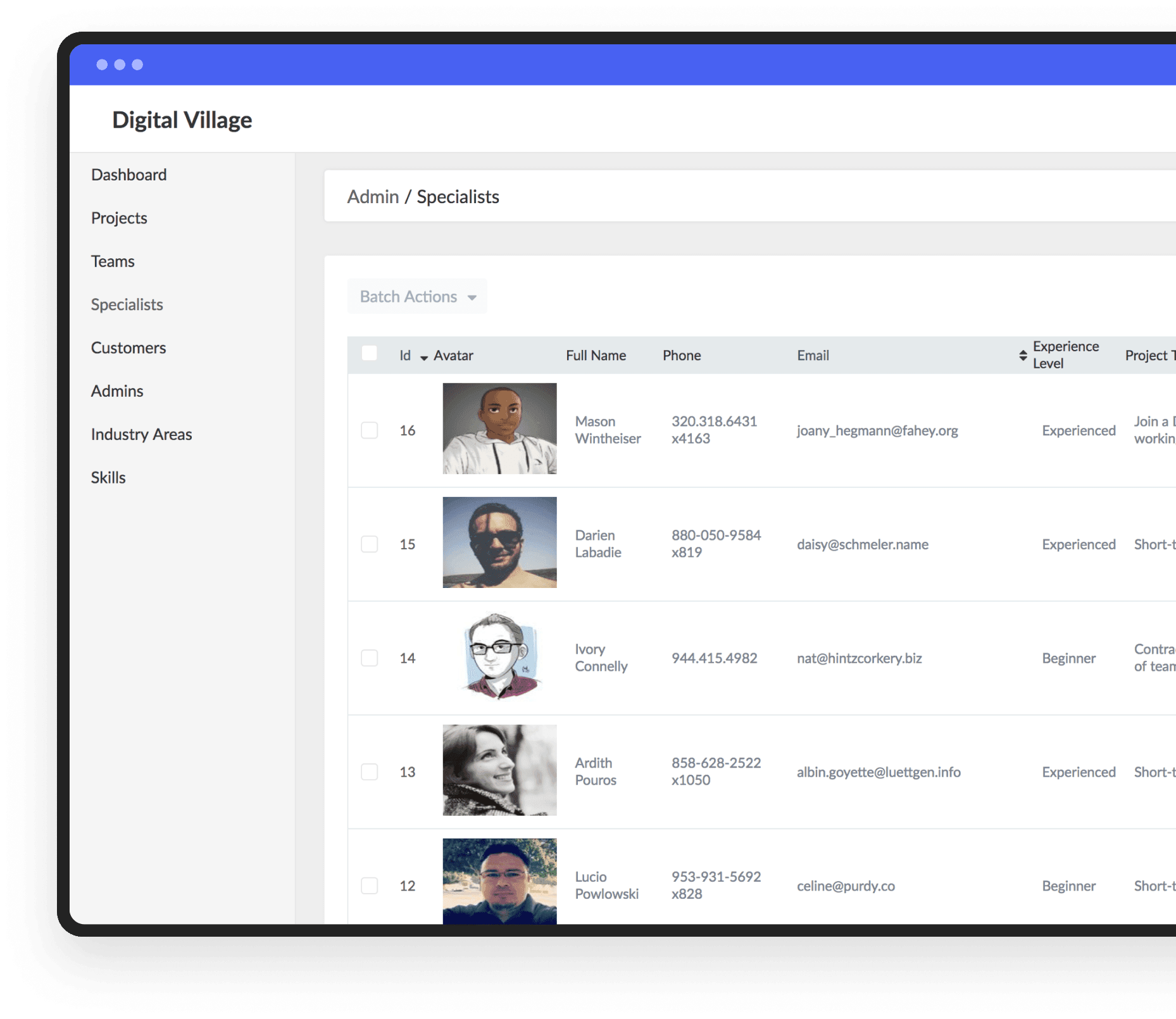Viewport: 1176px width, 1019px height.
Task: Open Ardith Pouros's avatar image
Action: [499, 770]
